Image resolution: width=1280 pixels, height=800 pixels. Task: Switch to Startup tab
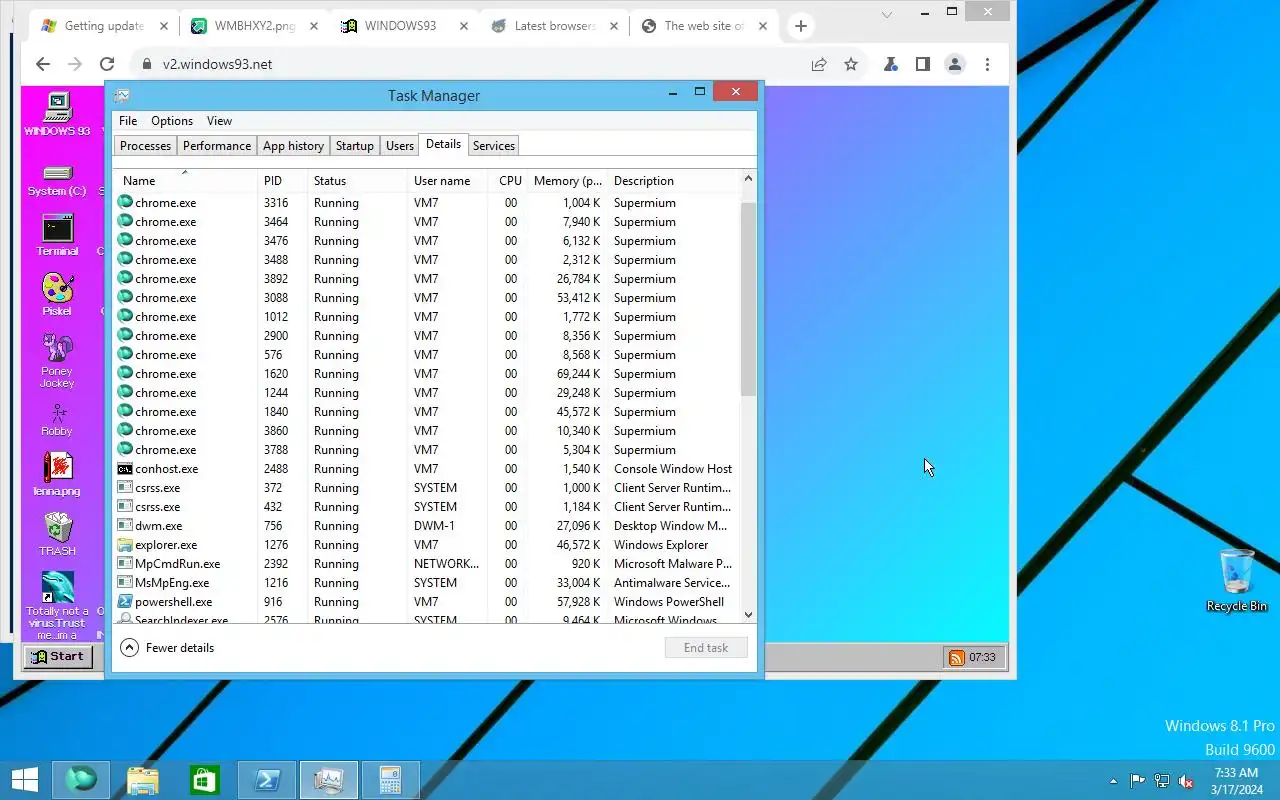pyautogui.click(x=354, y=146)
